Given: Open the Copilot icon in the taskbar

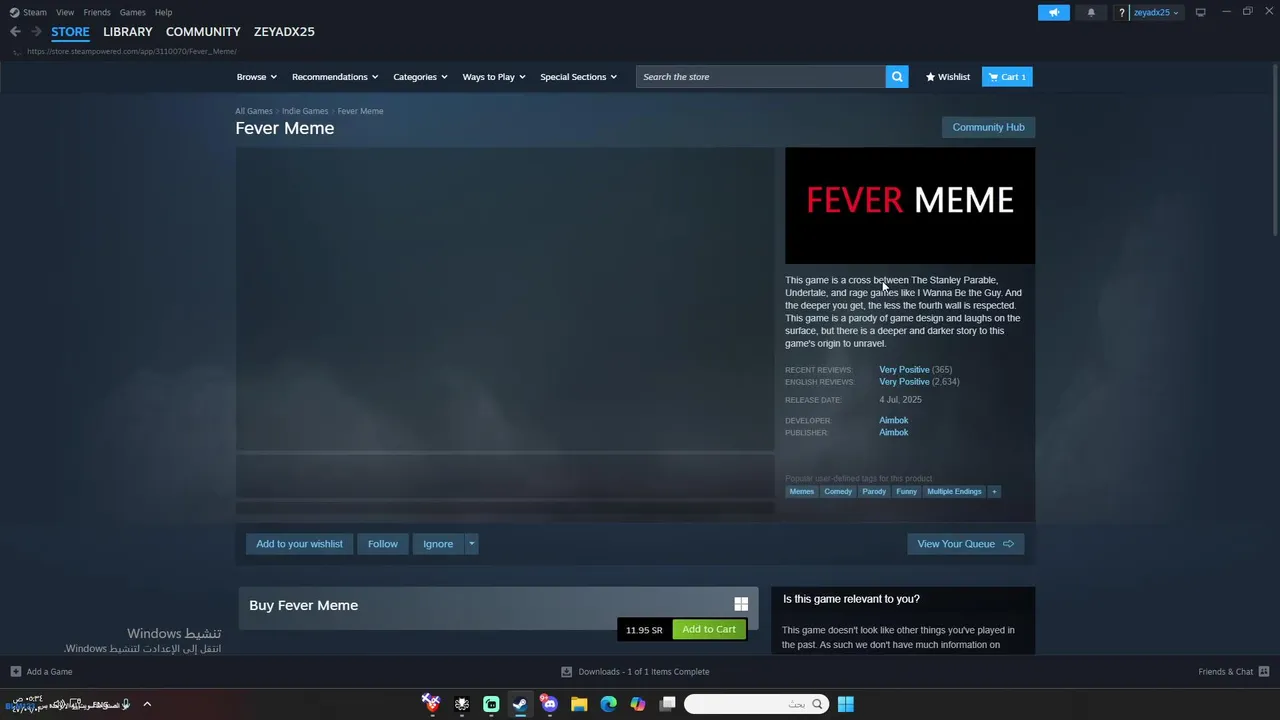Looking at the screenshot, I should coord(638,704).
